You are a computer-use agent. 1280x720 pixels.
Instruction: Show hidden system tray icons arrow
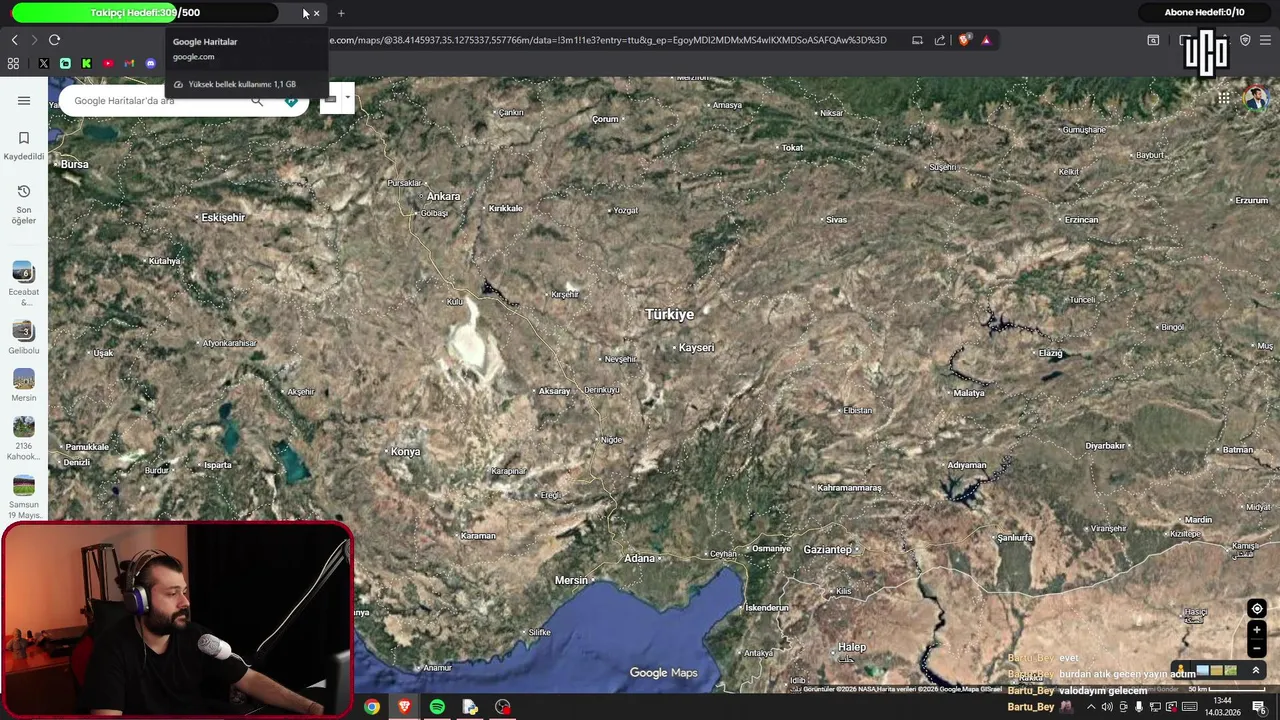(x=1091, y=707)
